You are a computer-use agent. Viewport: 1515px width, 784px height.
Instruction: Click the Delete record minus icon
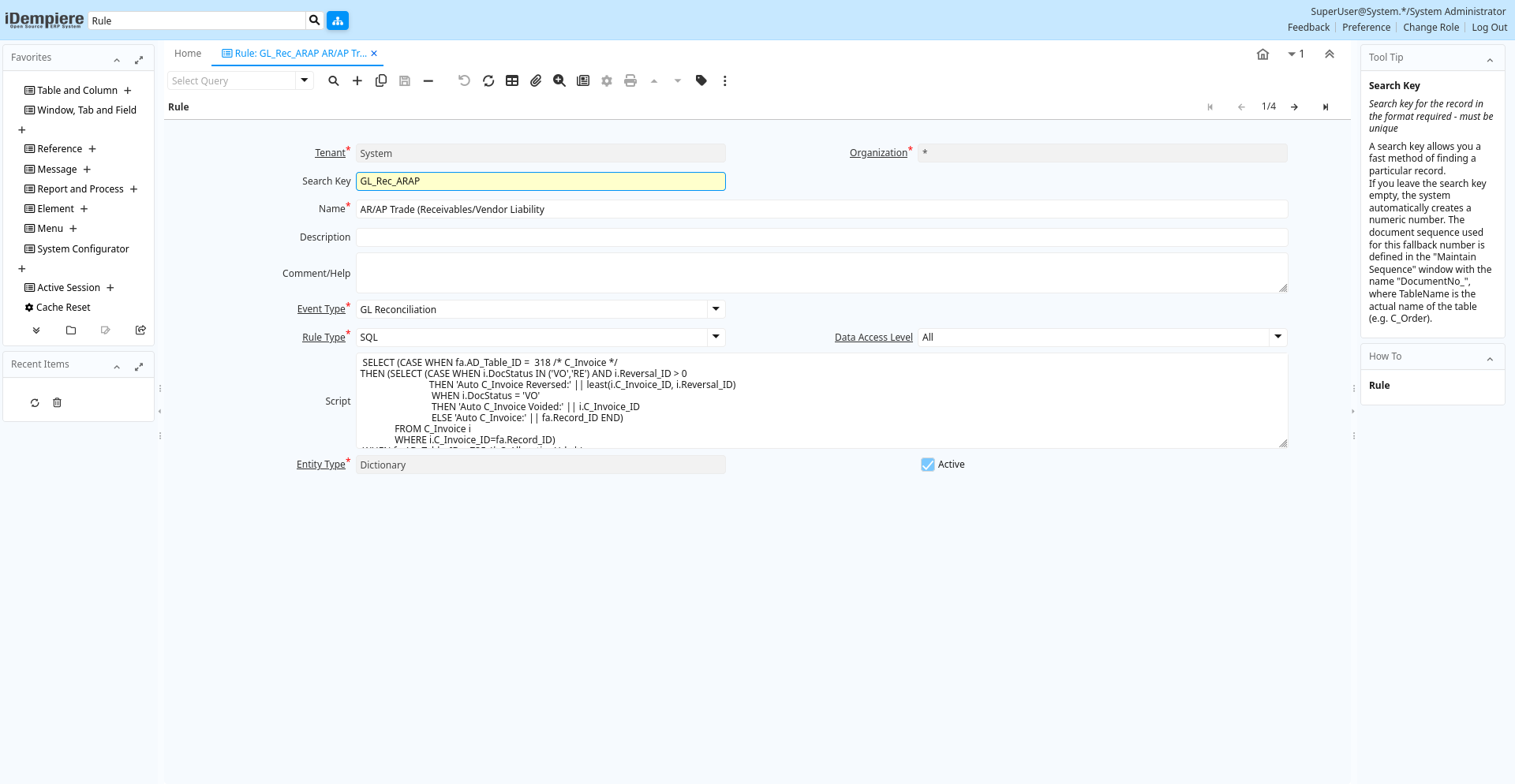click(x=428, y=80)
